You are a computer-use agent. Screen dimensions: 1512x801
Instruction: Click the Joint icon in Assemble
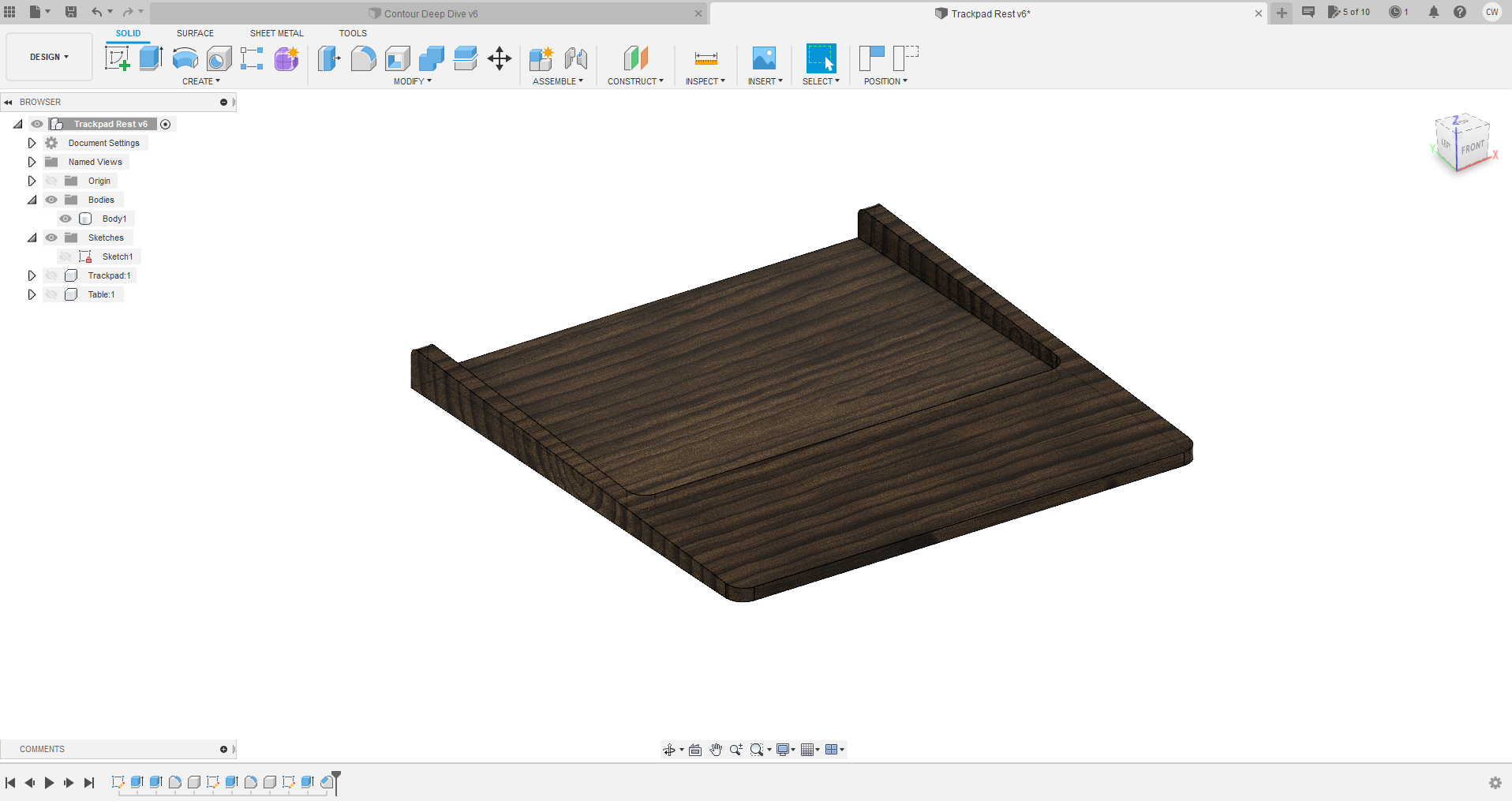coord(576,58)
